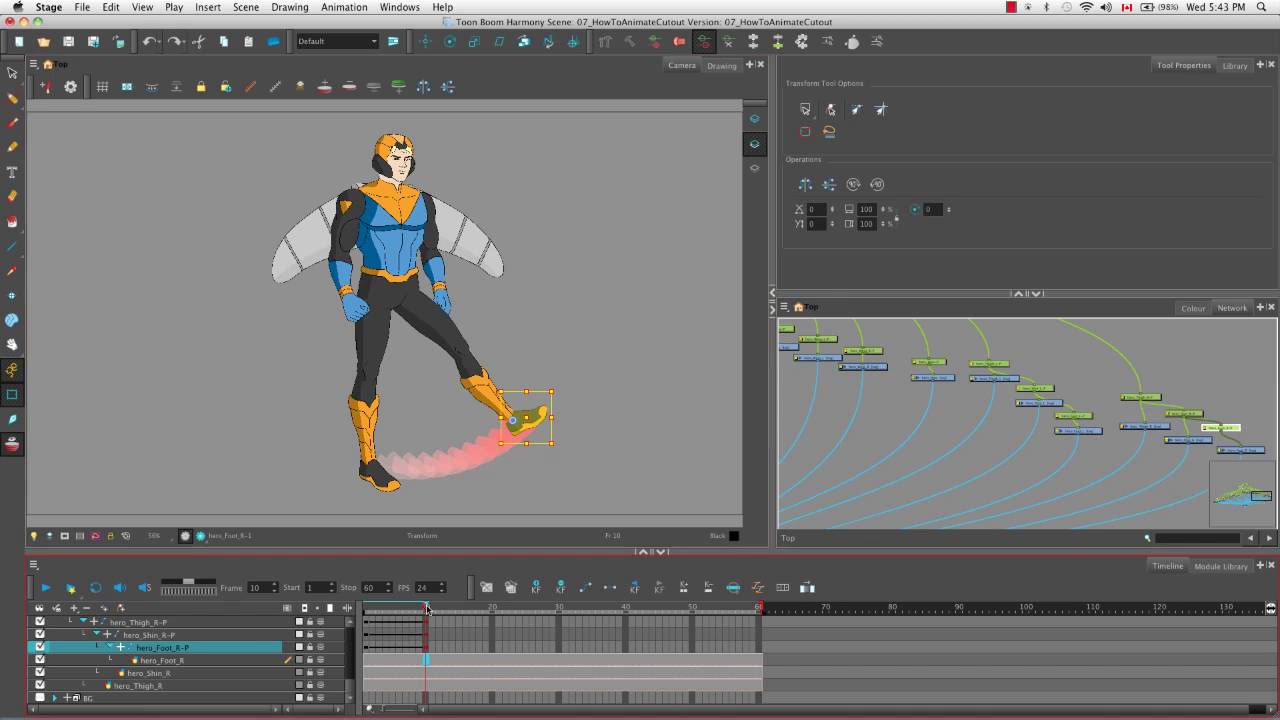Open the Default workspace dropdown
This screenshot has height=720, width=1280.
(x=338, y=42)
